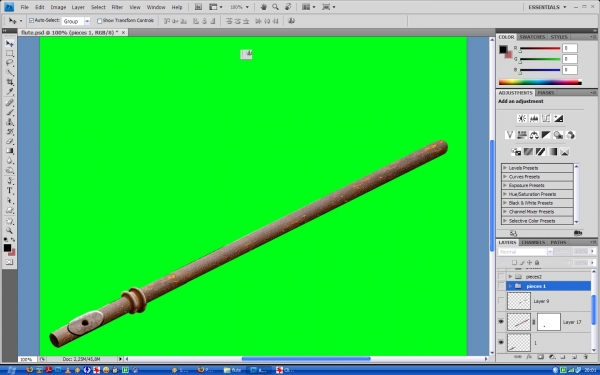This screenshot has height=375, width=600.
Task: Switch to the Channels tab
Action: (x=533, y=242)
